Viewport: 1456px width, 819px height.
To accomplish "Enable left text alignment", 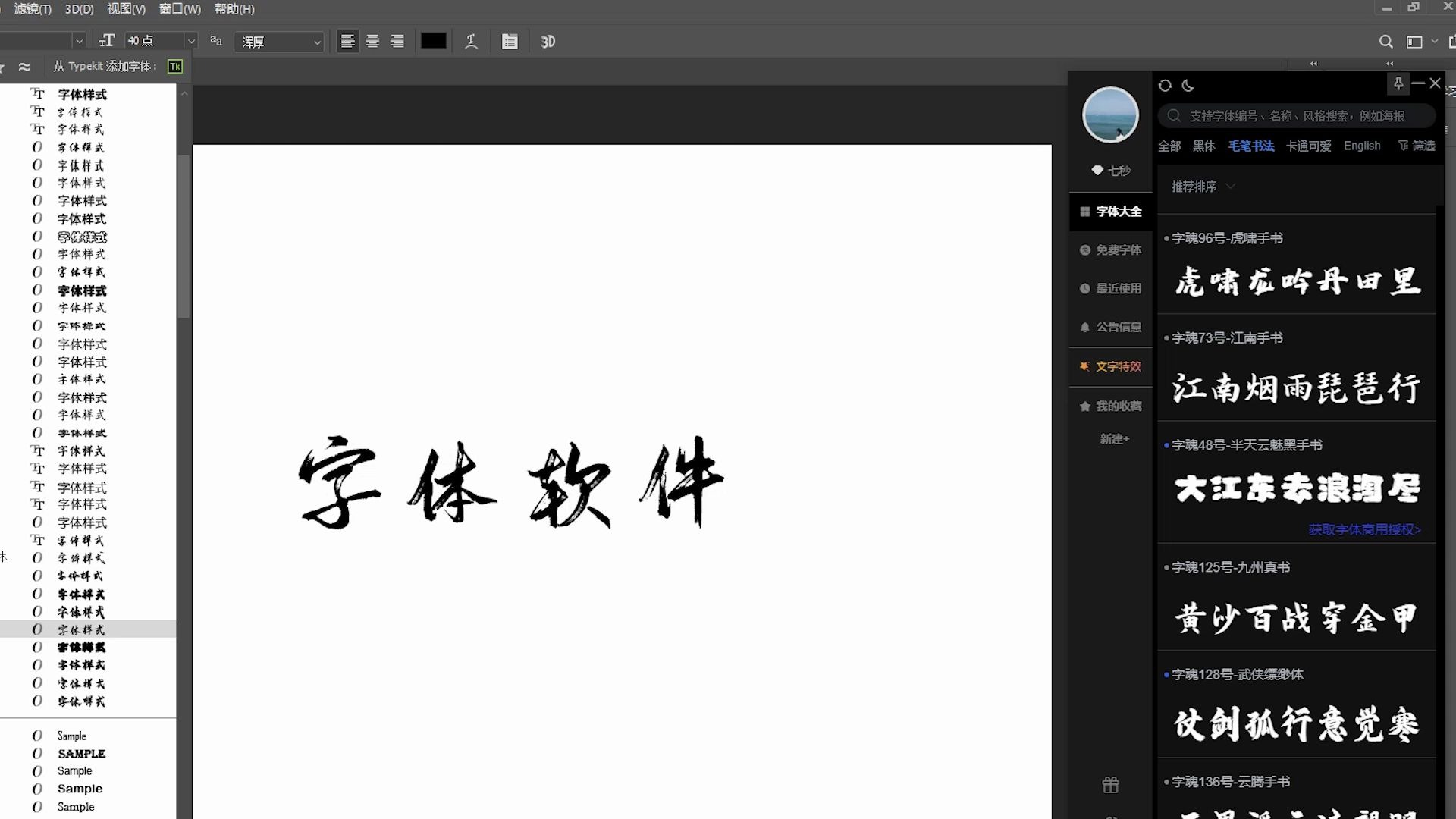I will click(347, 41).
